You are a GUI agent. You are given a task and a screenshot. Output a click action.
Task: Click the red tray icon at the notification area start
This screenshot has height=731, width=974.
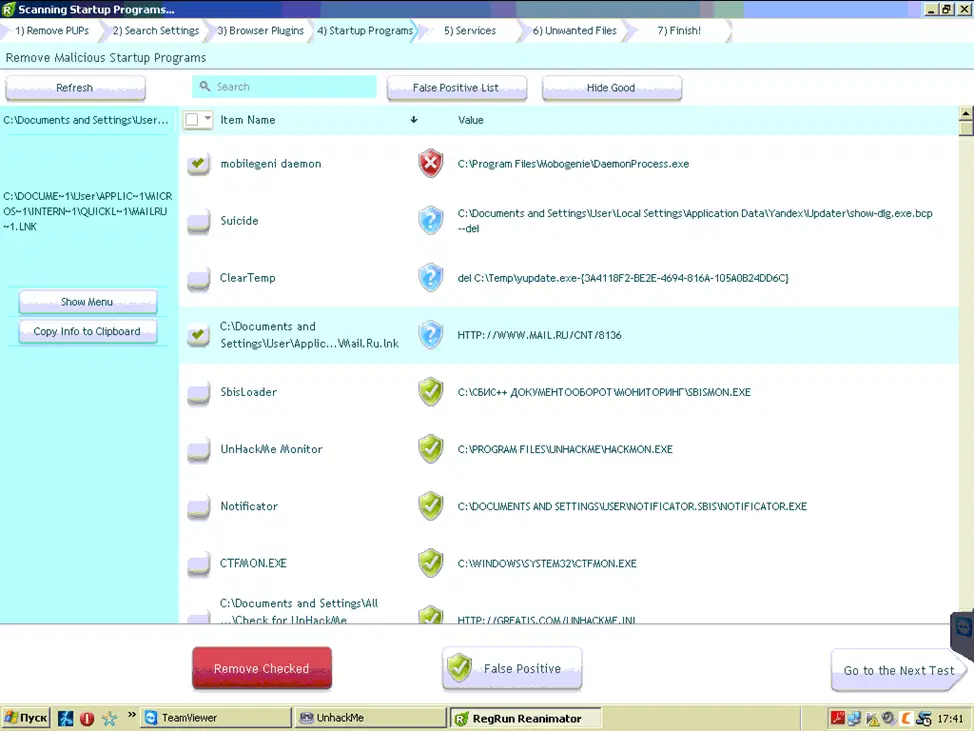837,719
